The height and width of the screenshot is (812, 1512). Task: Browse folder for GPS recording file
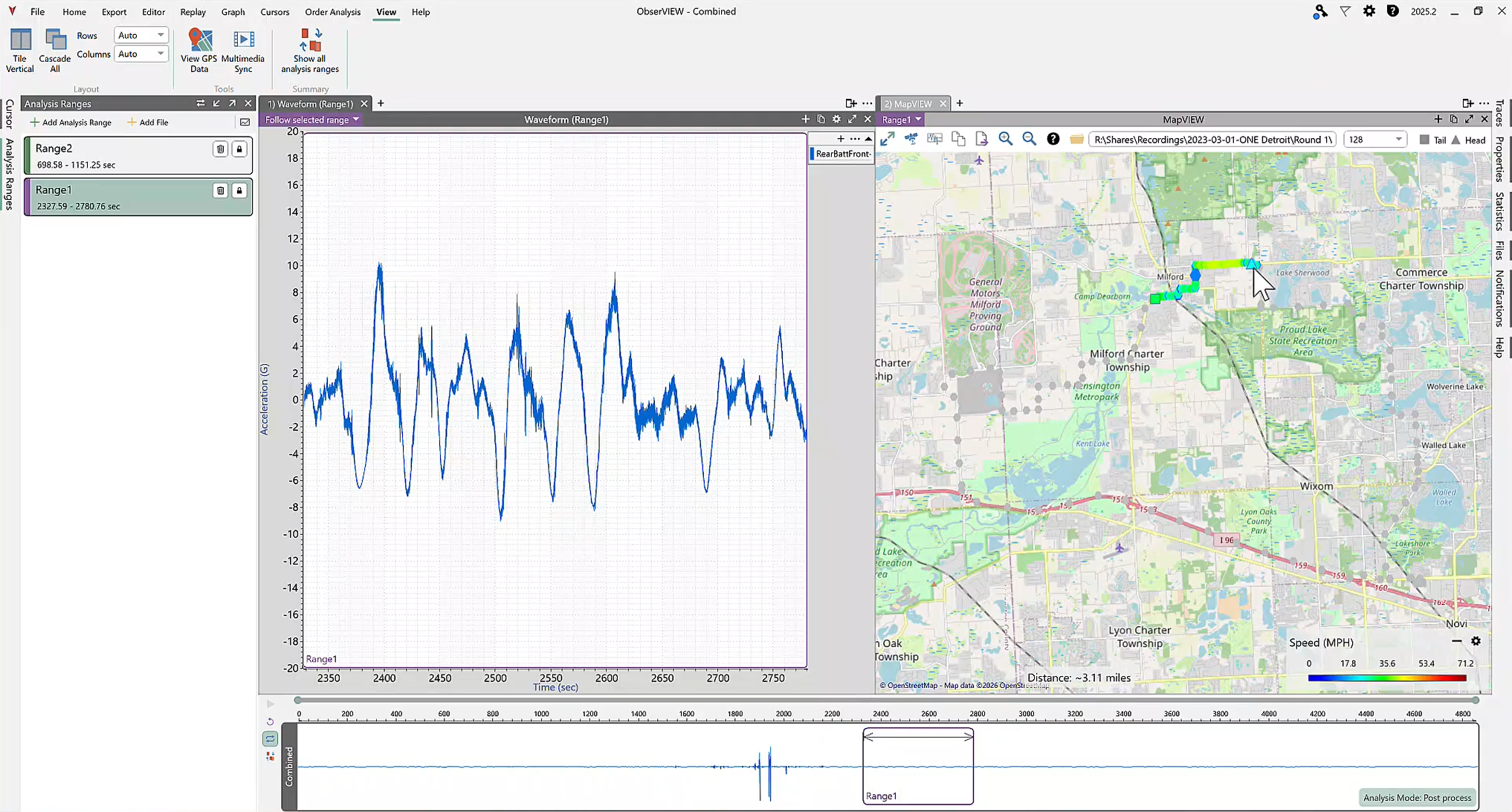point(1076,139)
